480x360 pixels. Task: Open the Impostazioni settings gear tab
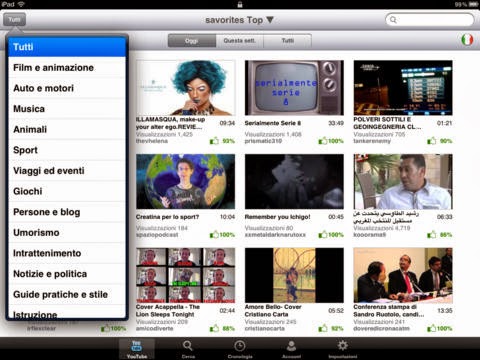pos(343,349)
